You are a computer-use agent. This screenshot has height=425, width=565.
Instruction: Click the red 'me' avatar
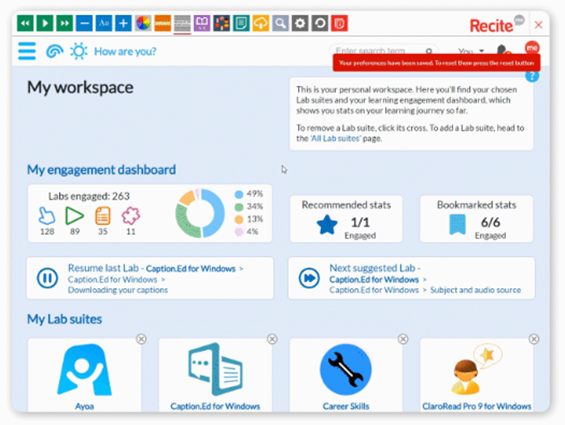pyautogui.click(x=532, y=48)
